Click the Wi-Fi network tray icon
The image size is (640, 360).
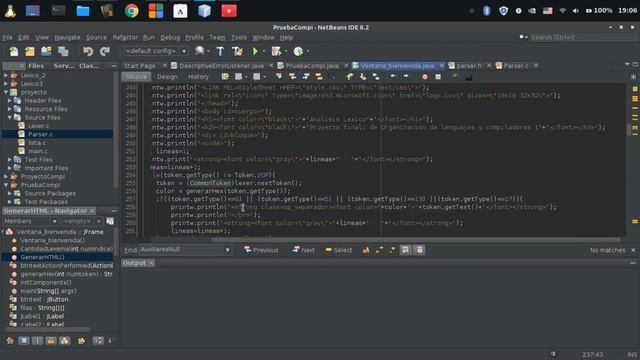coord(562,11)
